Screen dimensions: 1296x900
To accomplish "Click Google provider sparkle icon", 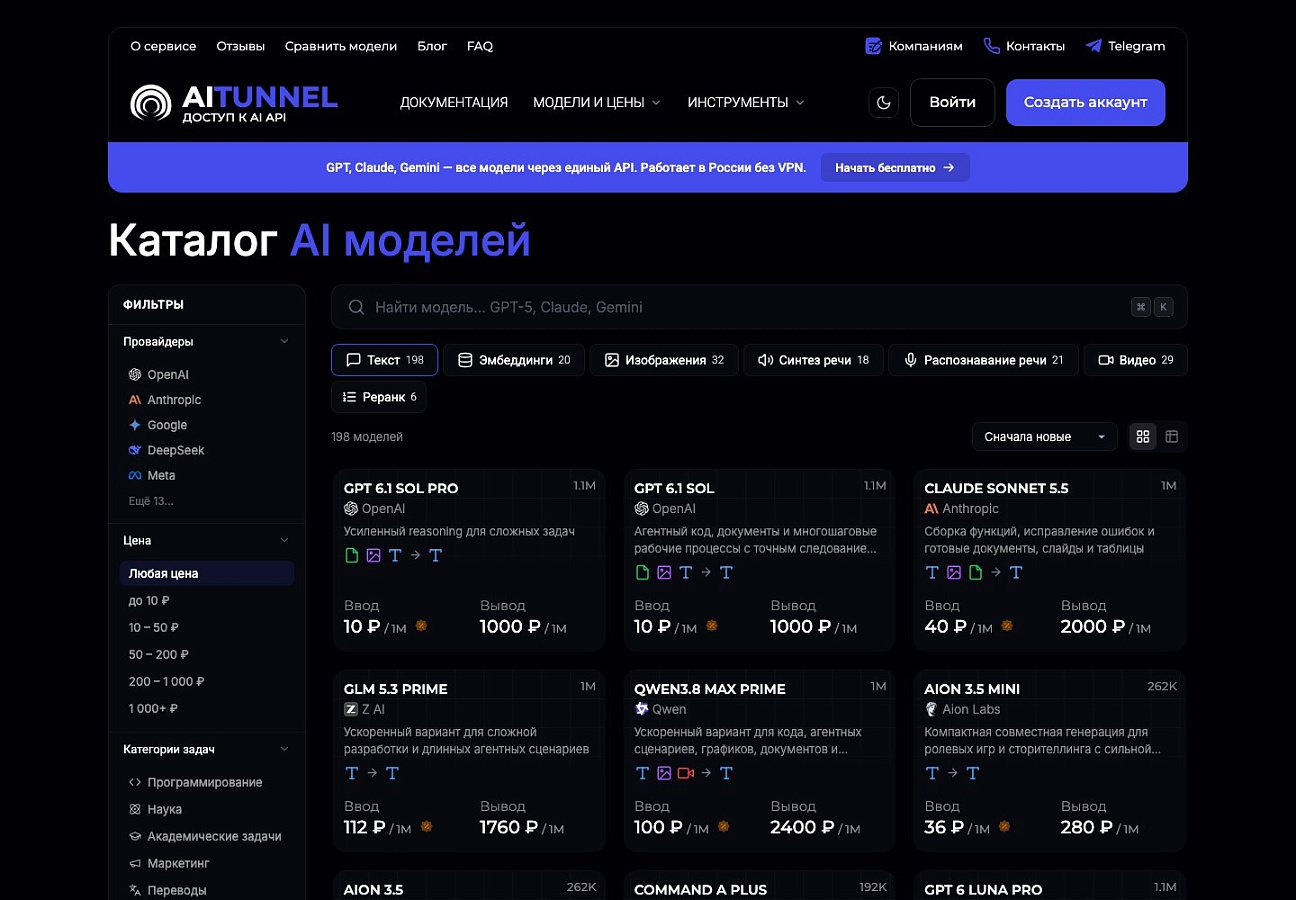I will (135, 425).
